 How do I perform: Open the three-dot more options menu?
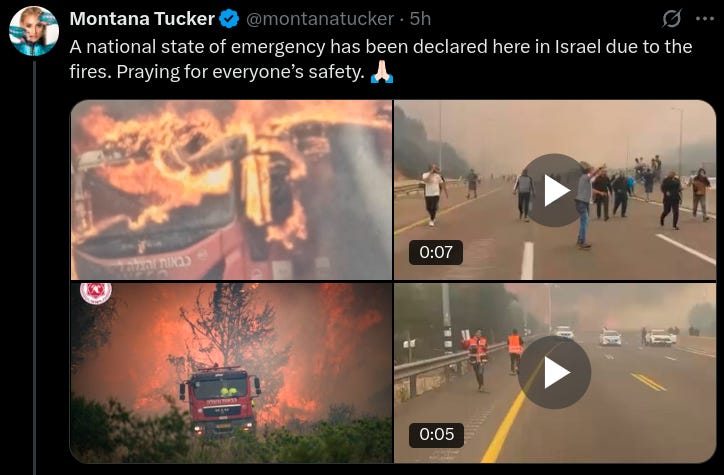click(x=705, y=18)
